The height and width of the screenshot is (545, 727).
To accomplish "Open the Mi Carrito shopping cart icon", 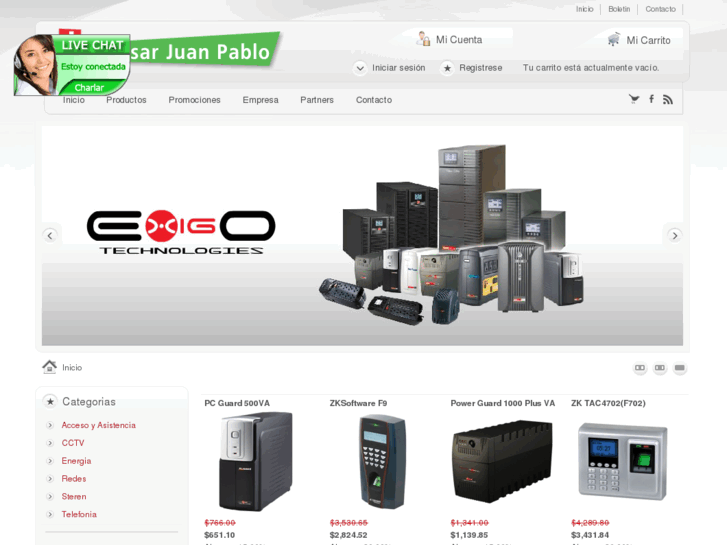I will click(614, 39).
